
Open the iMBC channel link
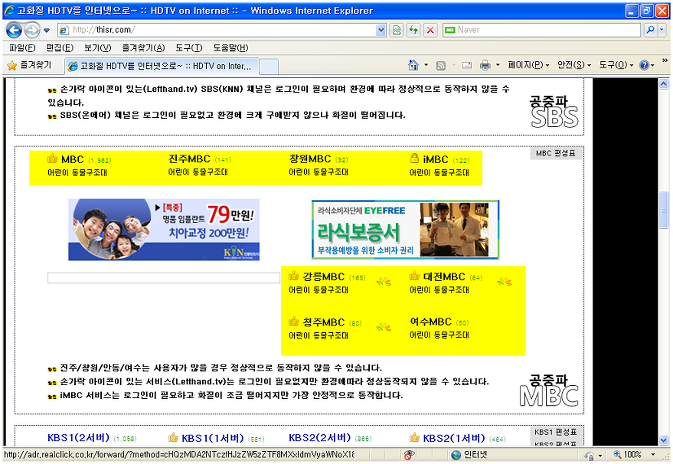point(435,160)
